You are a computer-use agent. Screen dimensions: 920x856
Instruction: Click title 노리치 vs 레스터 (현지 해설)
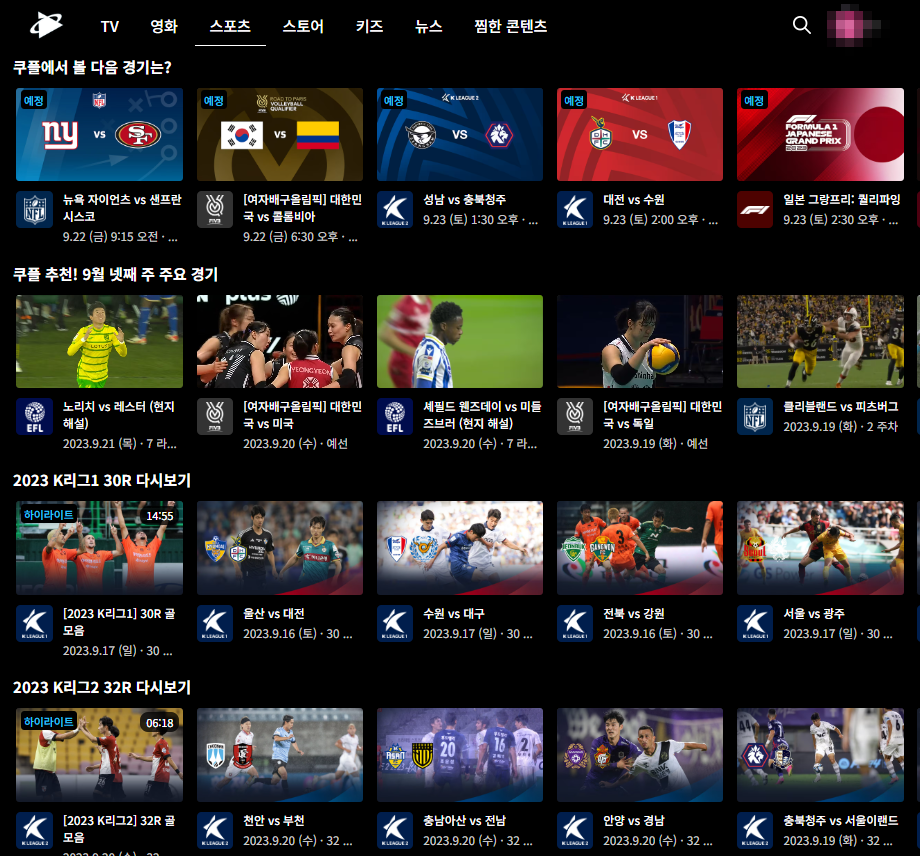click(119, 415)
